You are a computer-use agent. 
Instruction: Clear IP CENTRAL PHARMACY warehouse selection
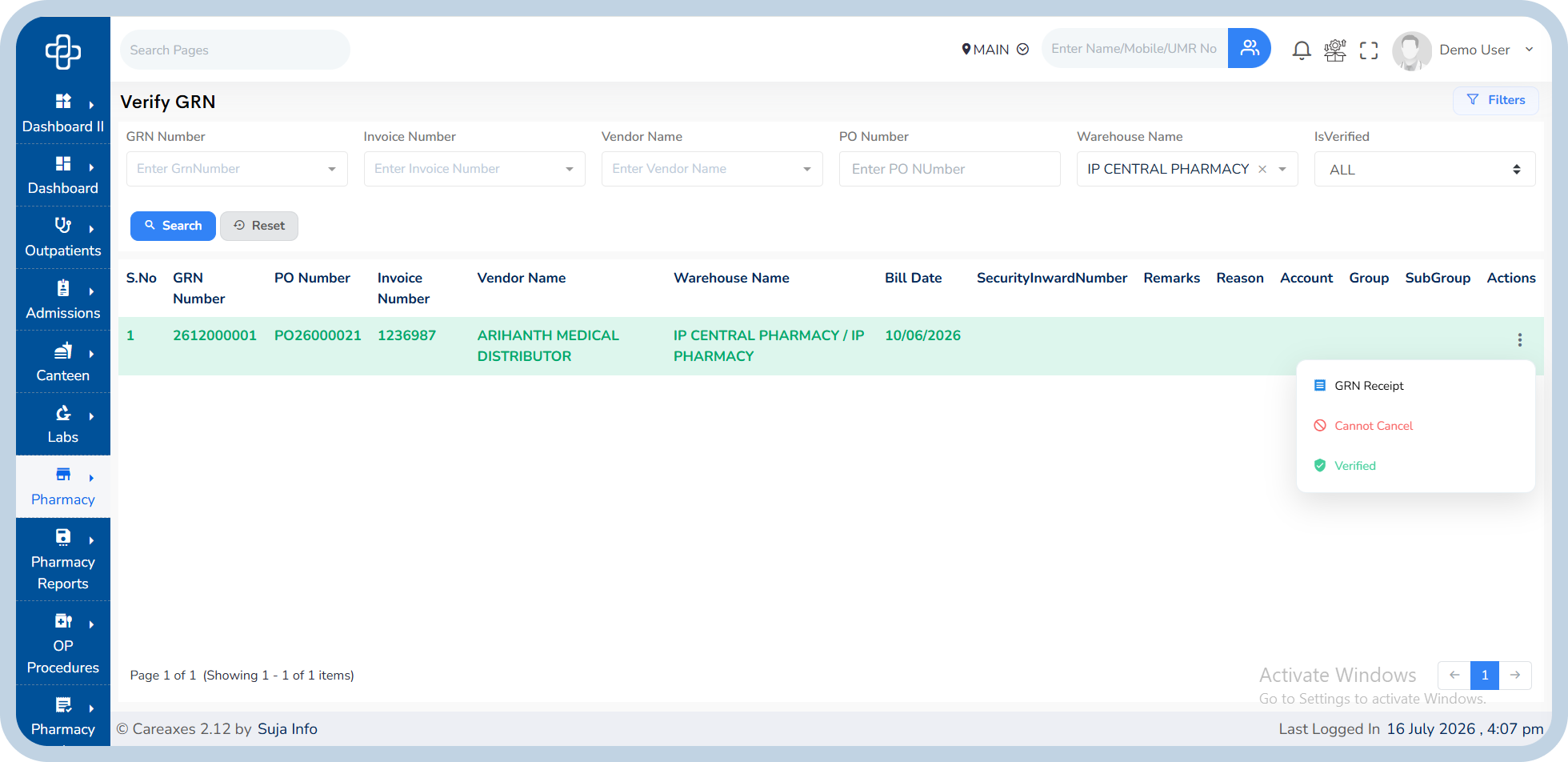[x=1262, y=169]
